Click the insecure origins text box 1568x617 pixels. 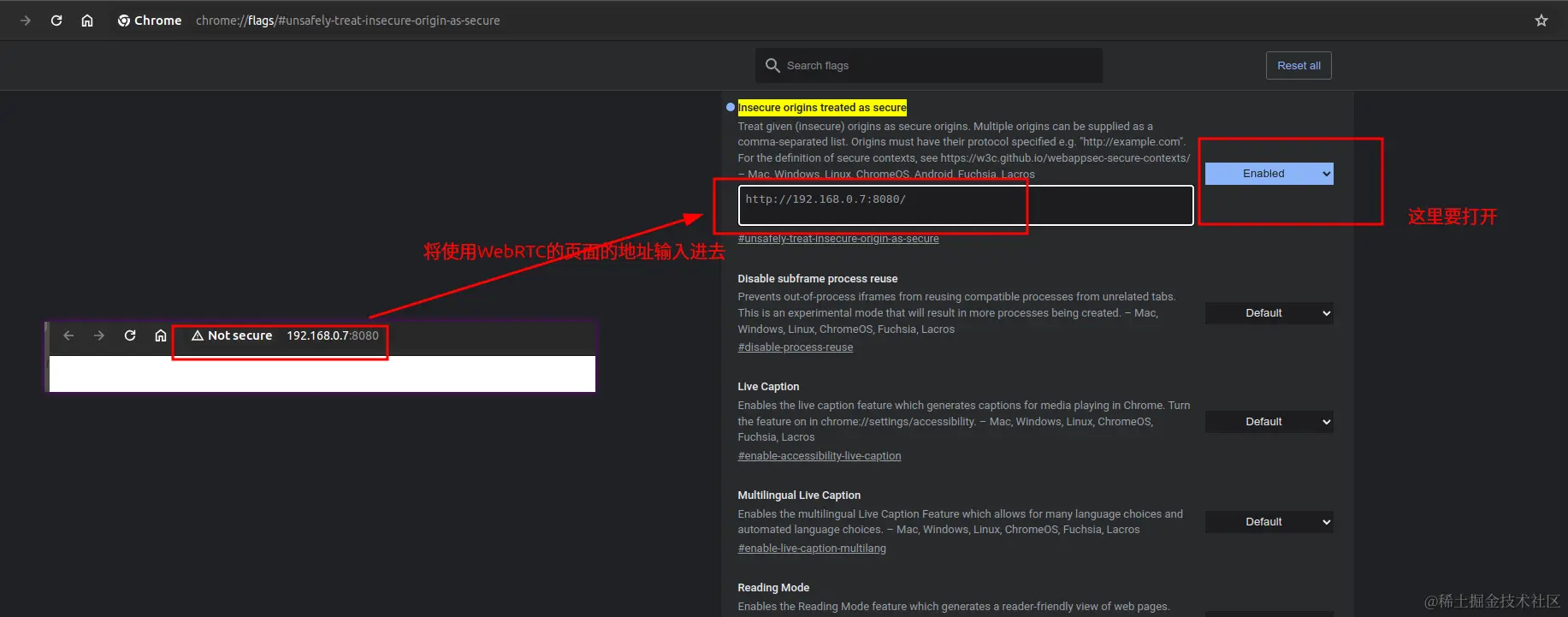tap(966, 205)
